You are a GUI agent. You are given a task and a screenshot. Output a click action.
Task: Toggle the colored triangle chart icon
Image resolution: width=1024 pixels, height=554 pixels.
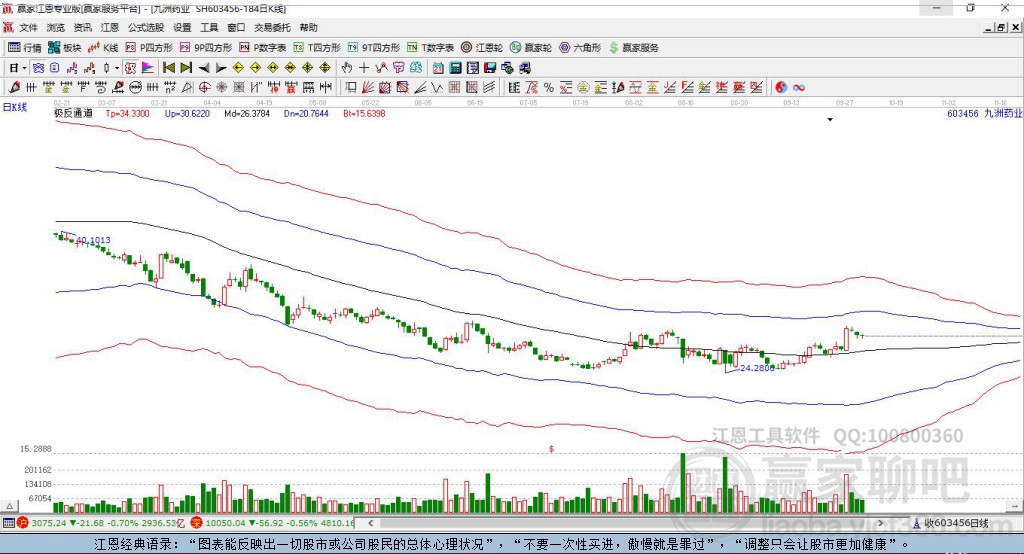(148, 68)
